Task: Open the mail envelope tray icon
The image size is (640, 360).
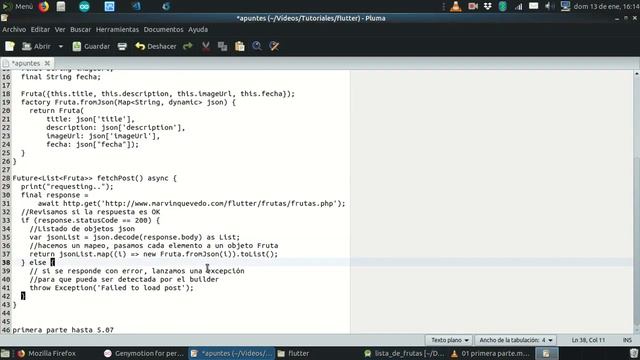Action: (x=533, y=6)
